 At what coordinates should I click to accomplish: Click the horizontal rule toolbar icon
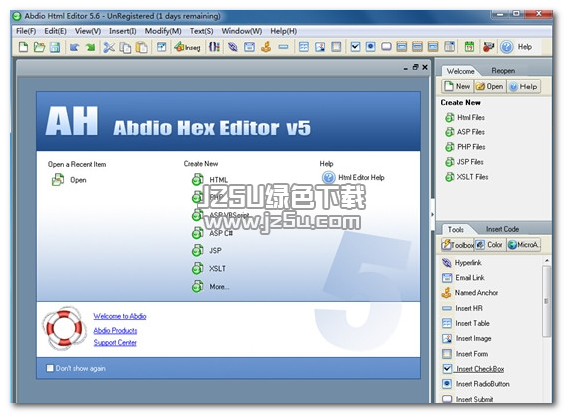coord(283,47)
